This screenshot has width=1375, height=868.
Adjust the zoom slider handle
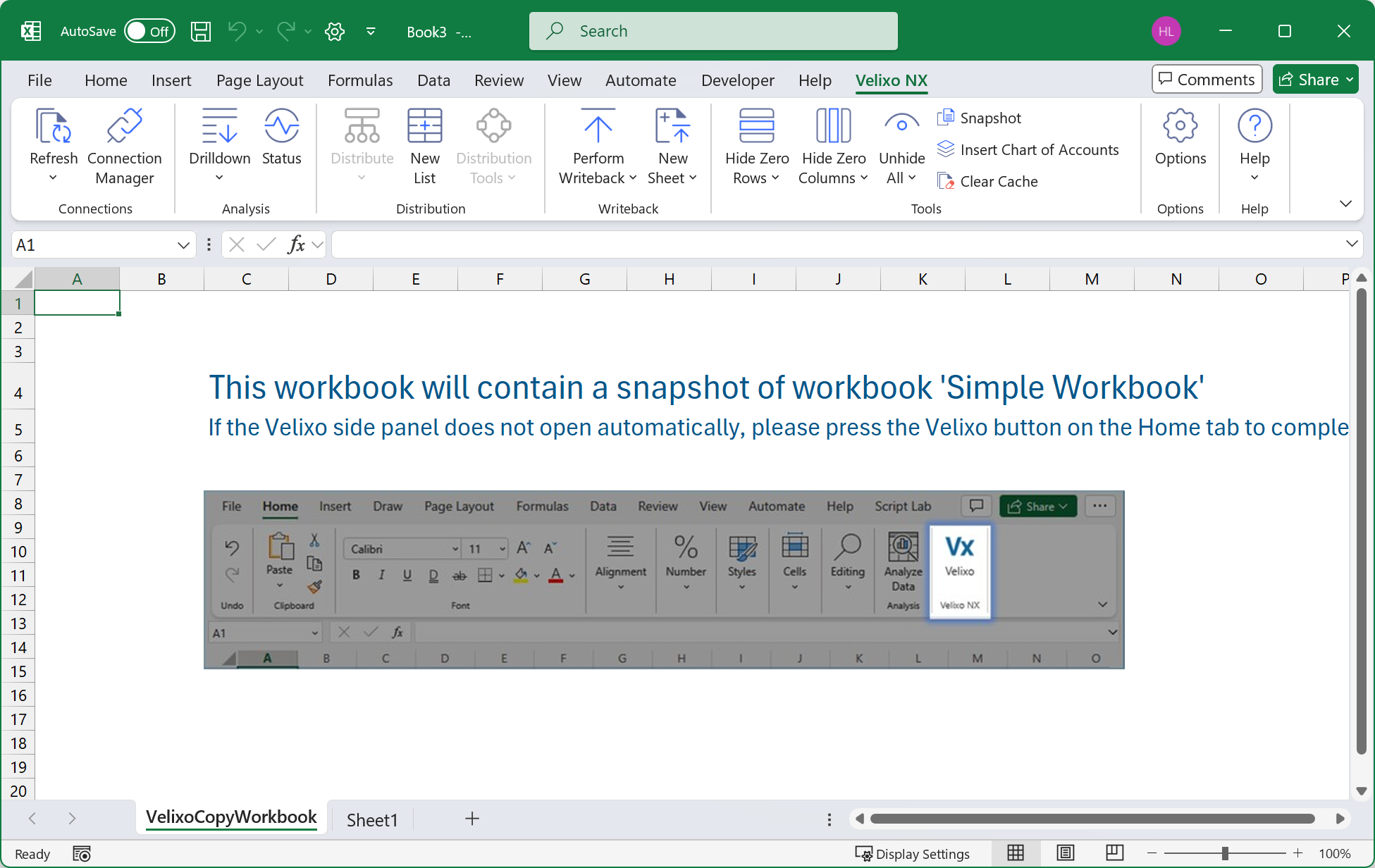click(1225, 854)
